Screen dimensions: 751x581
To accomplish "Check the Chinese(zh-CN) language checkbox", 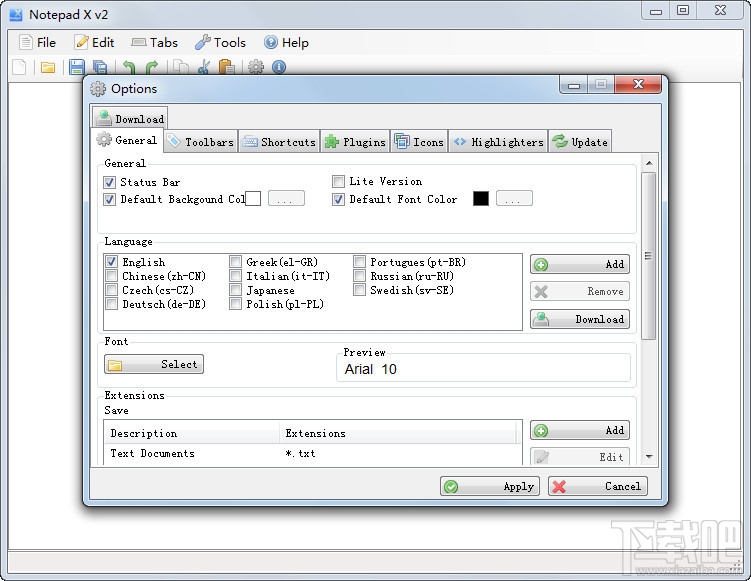I will click(111, 275).
